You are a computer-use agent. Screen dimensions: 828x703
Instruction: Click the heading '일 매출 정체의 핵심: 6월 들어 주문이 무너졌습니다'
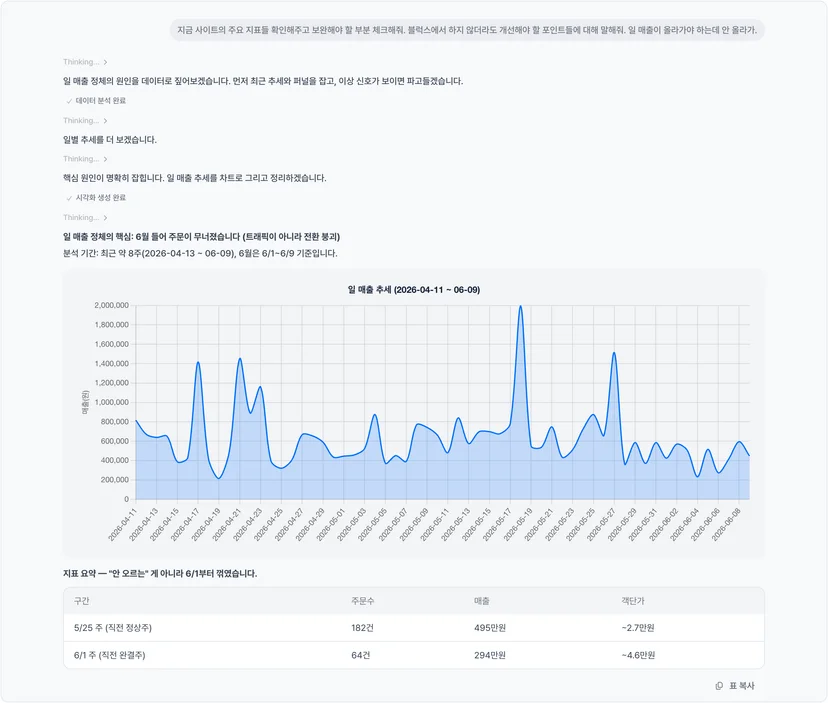(x=201, y=237)
